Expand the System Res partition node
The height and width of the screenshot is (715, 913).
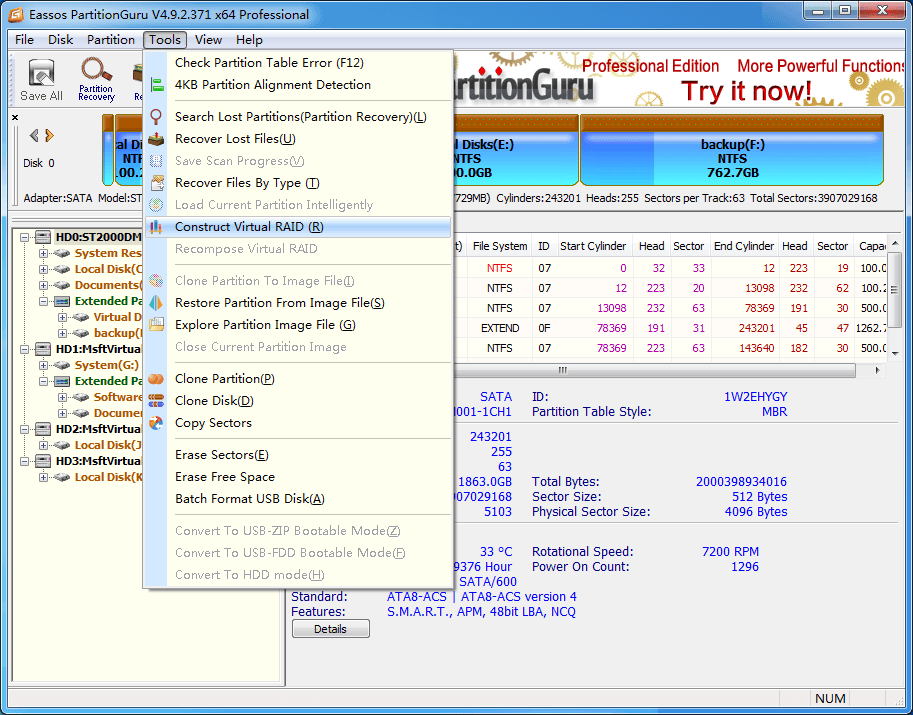point(43,253)
